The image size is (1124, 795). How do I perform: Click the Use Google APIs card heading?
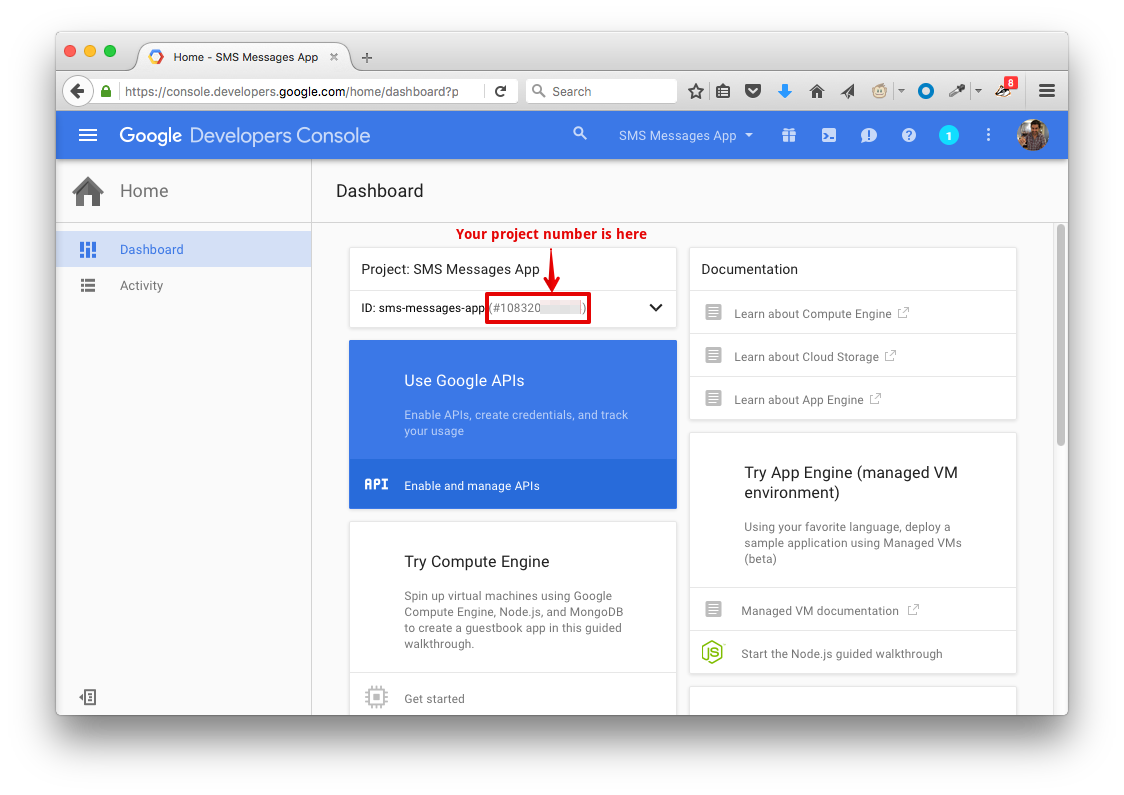coord(464,381)
